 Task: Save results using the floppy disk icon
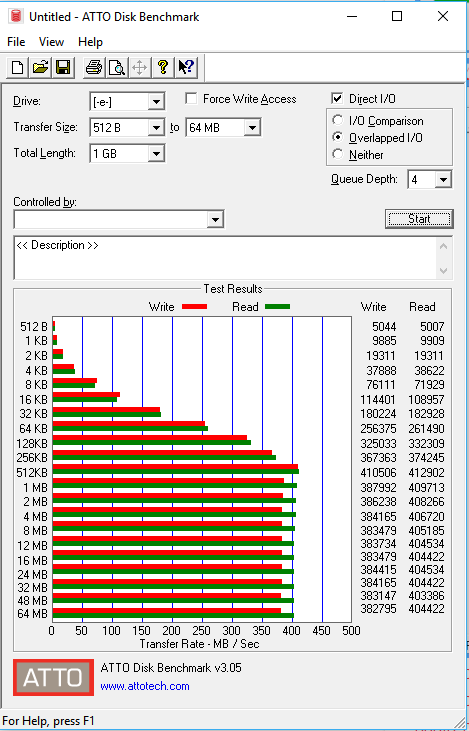point(63,68)
